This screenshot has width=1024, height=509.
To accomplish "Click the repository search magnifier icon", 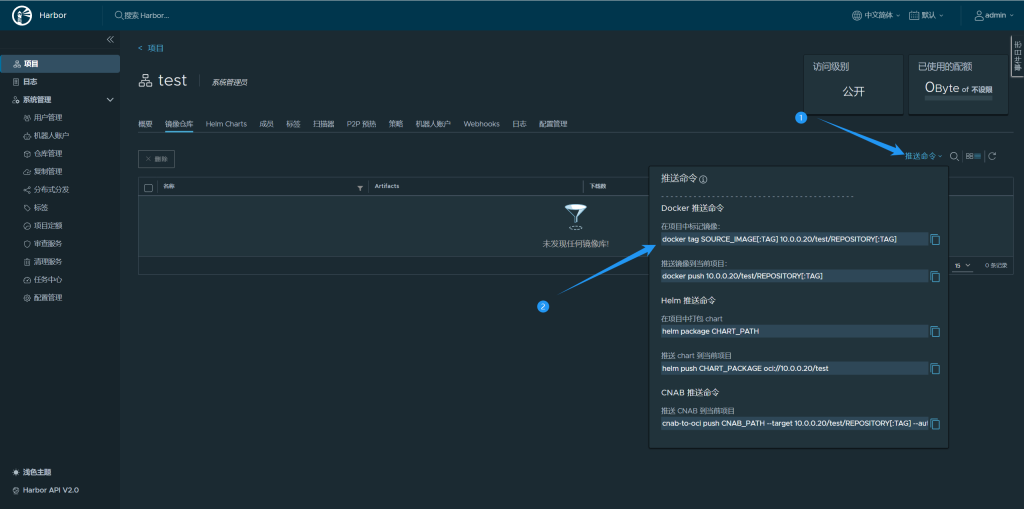I will coord(954,156).
